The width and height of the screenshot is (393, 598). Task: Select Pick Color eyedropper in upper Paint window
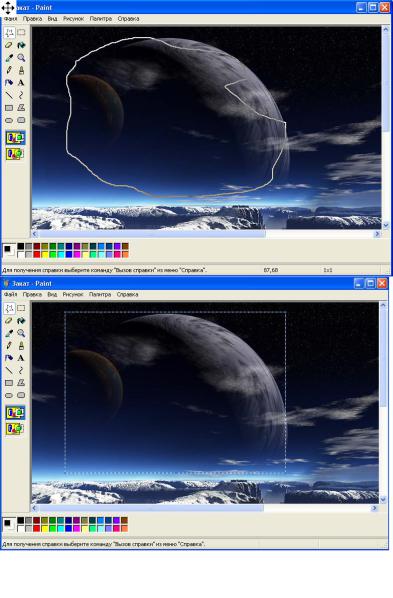pyautogui.click(x=9, y=58)
